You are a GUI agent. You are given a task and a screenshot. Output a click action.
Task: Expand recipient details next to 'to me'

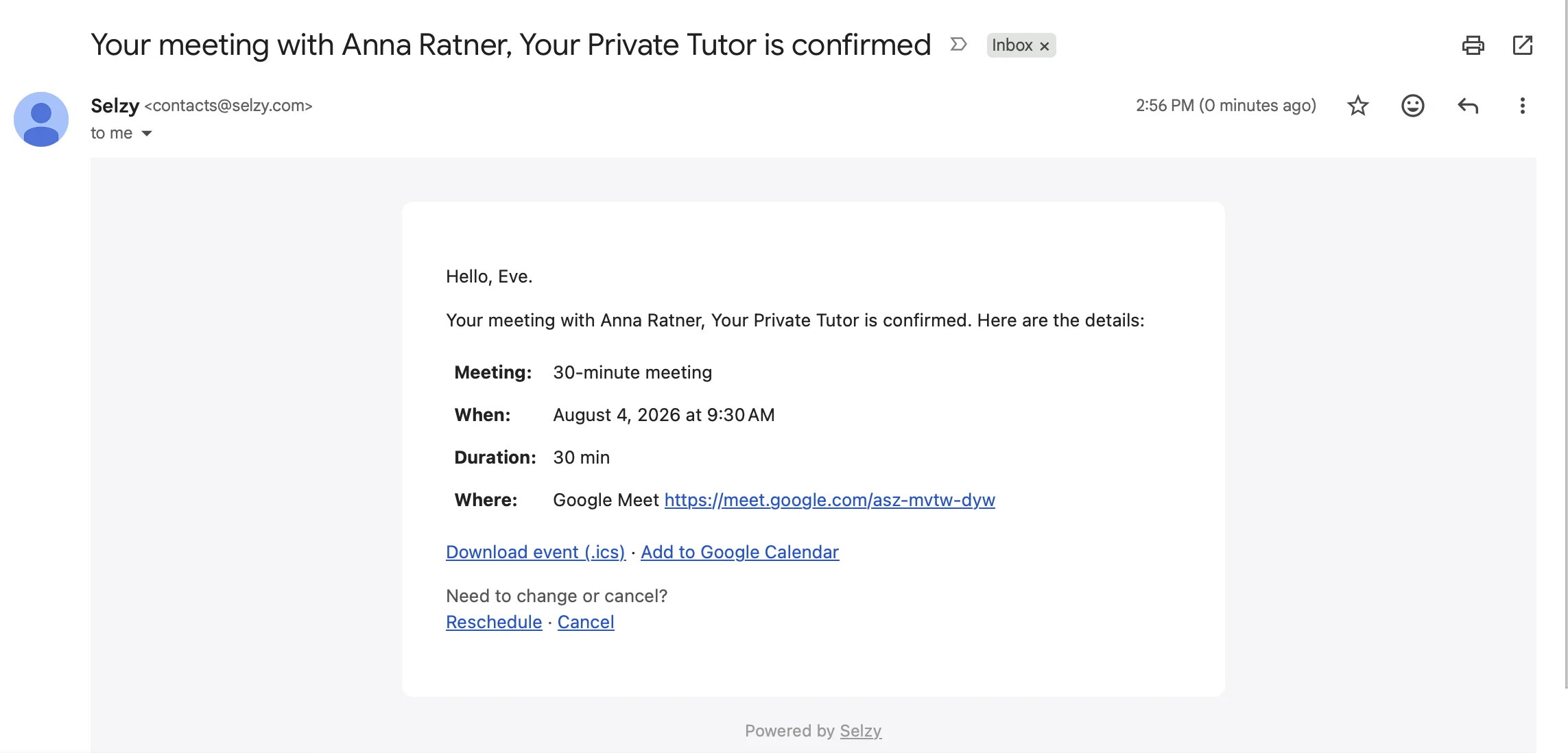[x=147, y=133]
